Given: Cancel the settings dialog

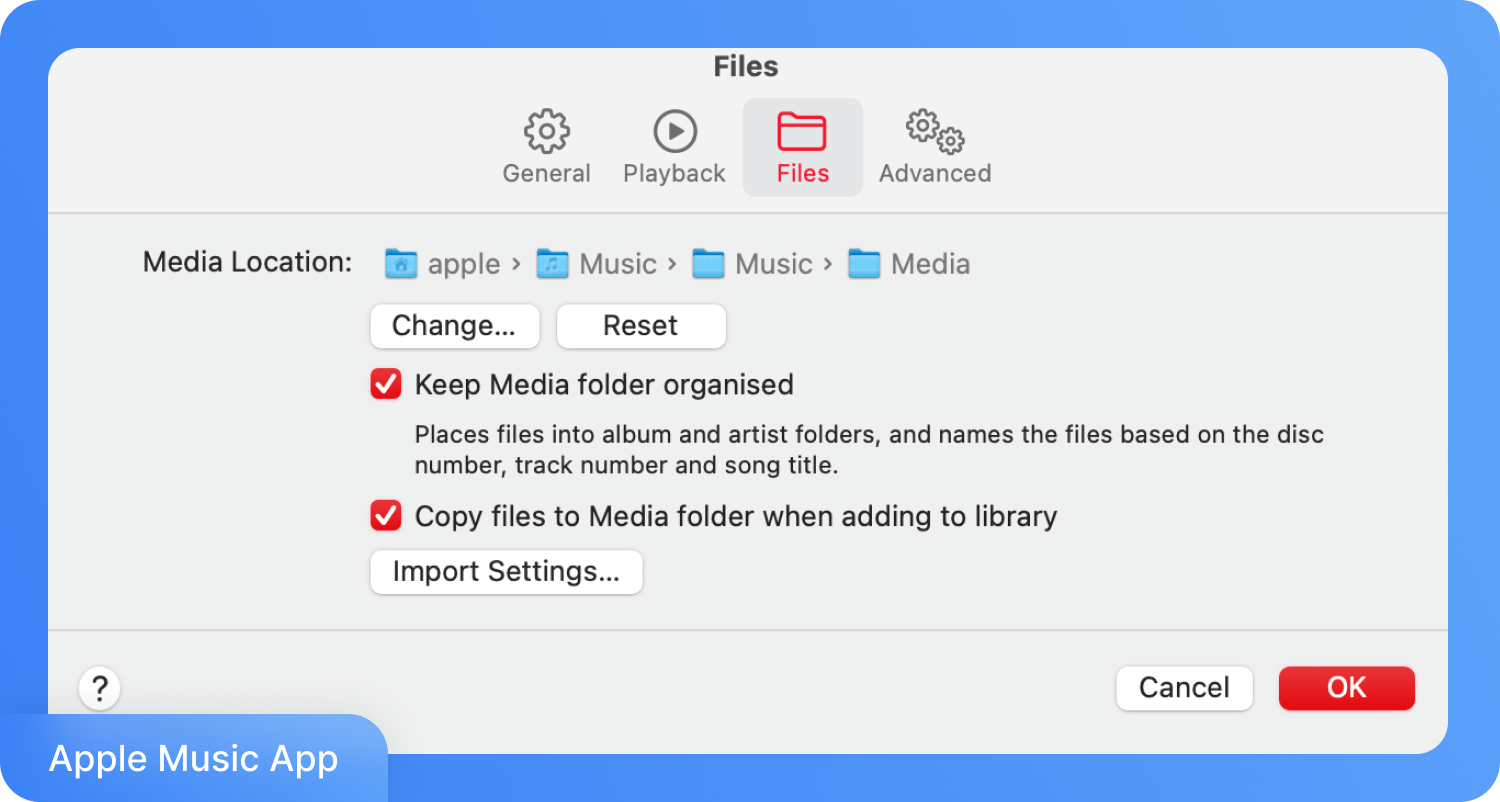Looking at the screenshot, I should (x=1184, y=688).
